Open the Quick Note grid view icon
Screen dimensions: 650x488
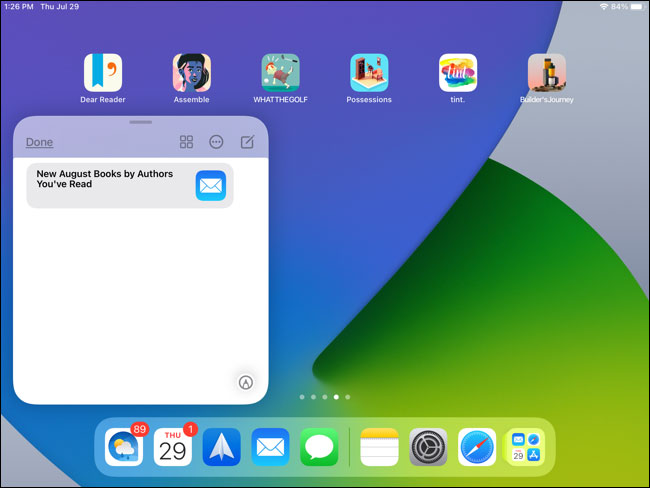click(x=186, y=142)
